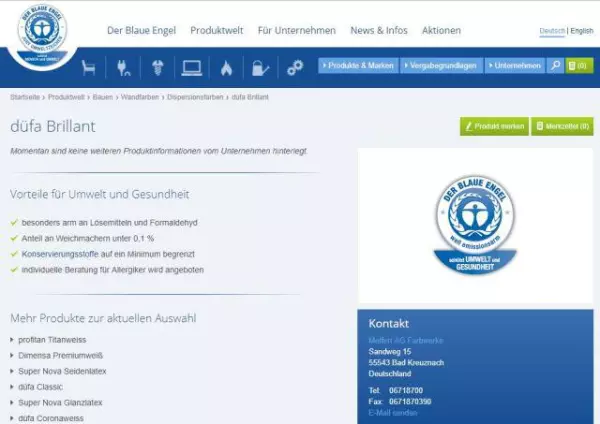Click the Mehr Produkte zur aktuellen Auswahl heading
600x424 pixels.
[x=103, y=318]
